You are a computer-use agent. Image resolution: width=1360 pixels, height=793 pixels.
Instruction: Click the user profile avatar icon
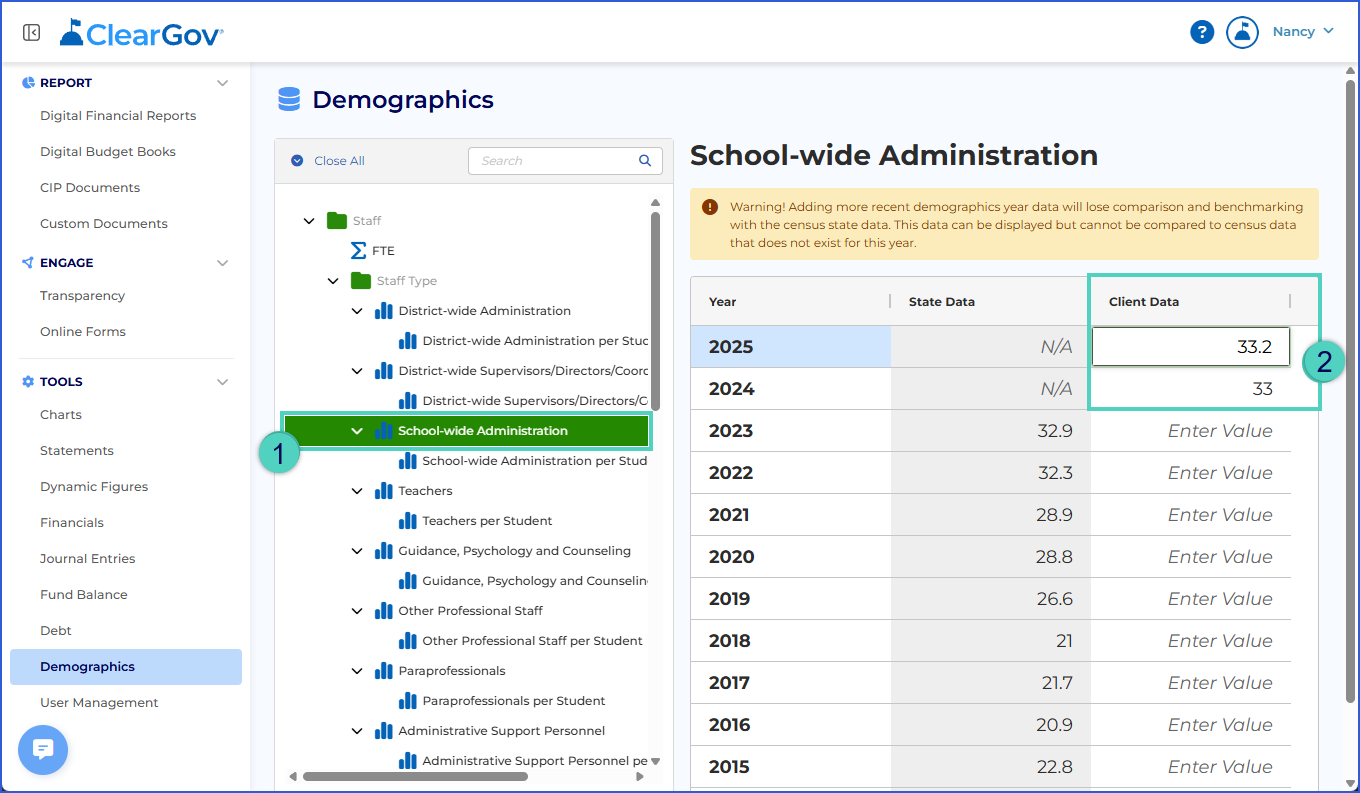pos(1242,32)
